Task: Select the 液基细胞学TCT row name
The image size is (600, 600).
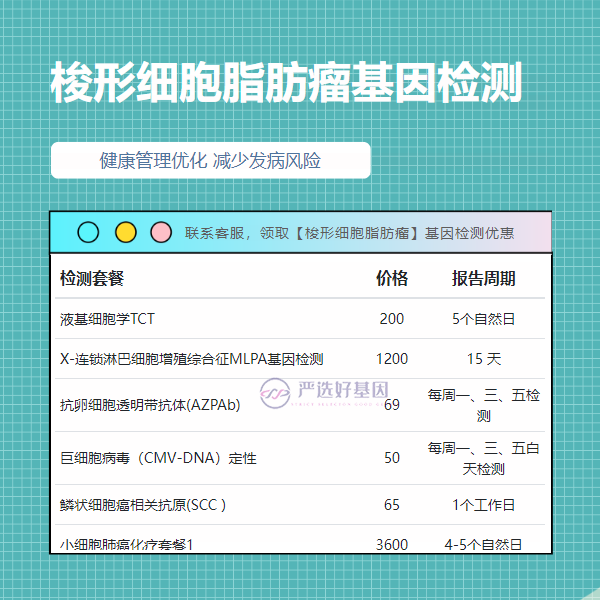Action: (x=107, y=319)
